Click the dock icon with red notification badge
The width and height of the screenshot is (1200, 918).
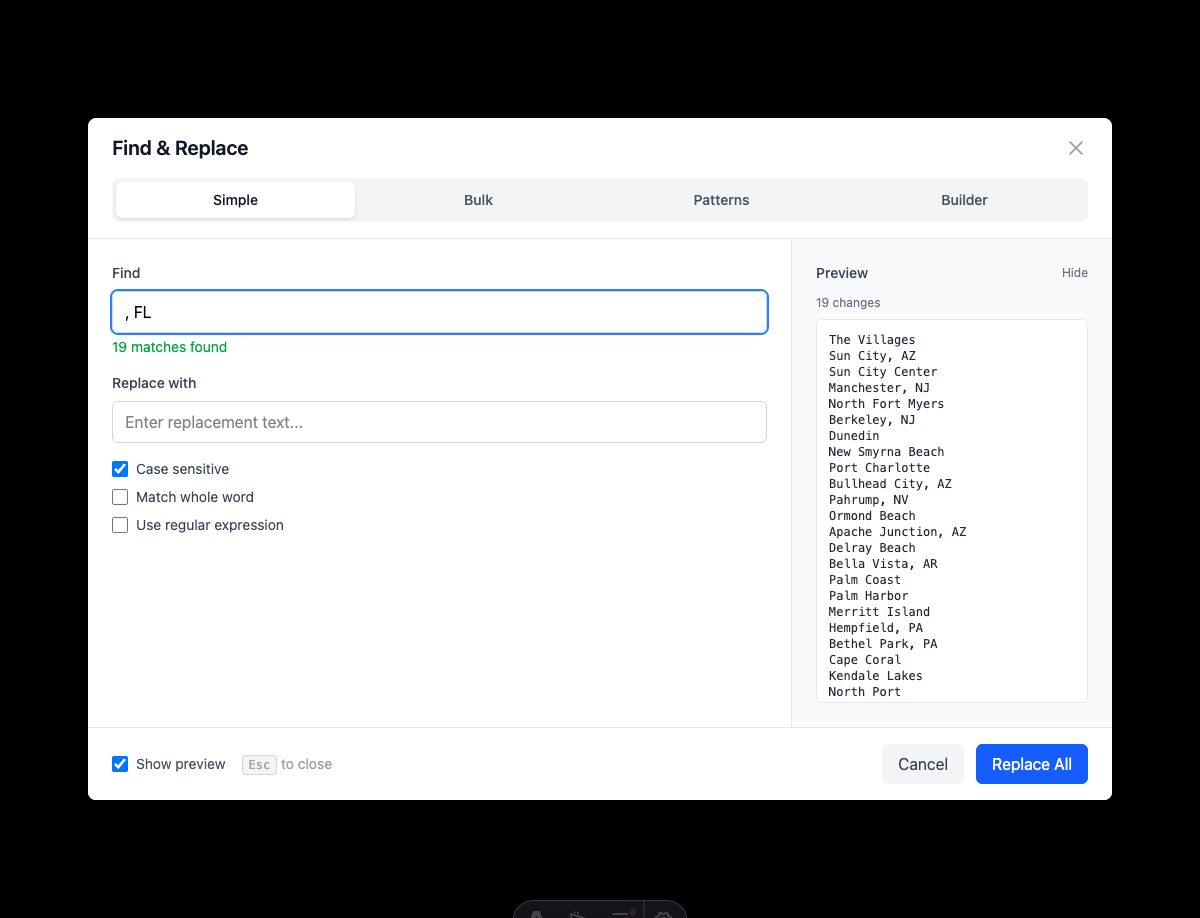tap(621, 913)
